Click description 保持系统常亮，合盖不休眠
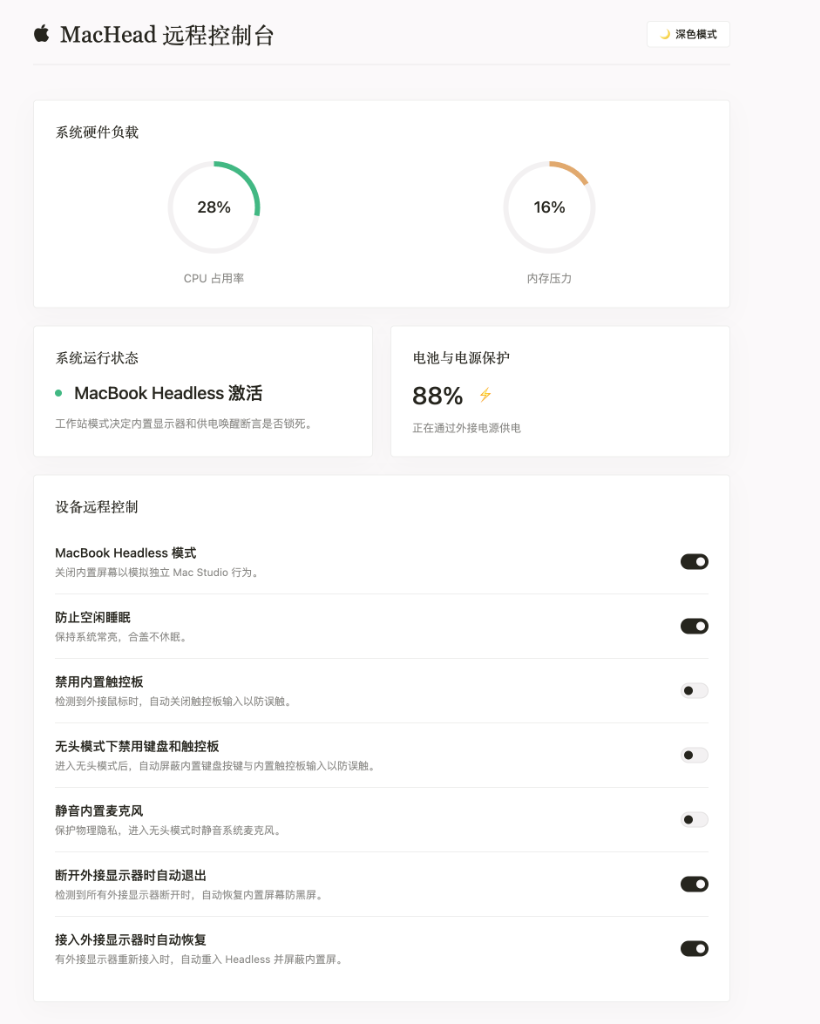The width and height of the screenshot is (820, 1024). [122, 637]
